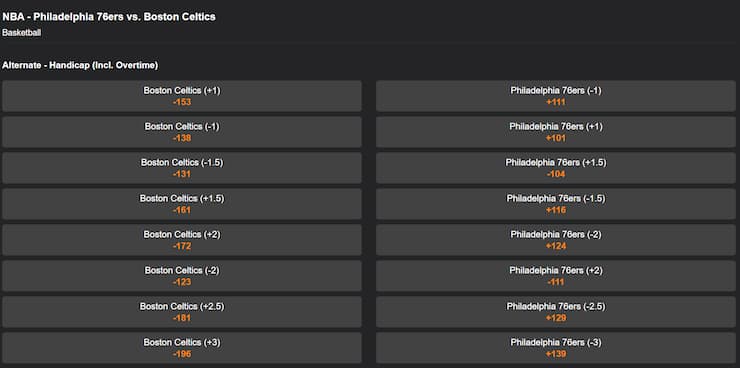Image resolution: width=740 pixels, height=368 pixels.
Task: Select Philadelphia 76ers (-3) at +139
Action: click(x=555, y=348)
